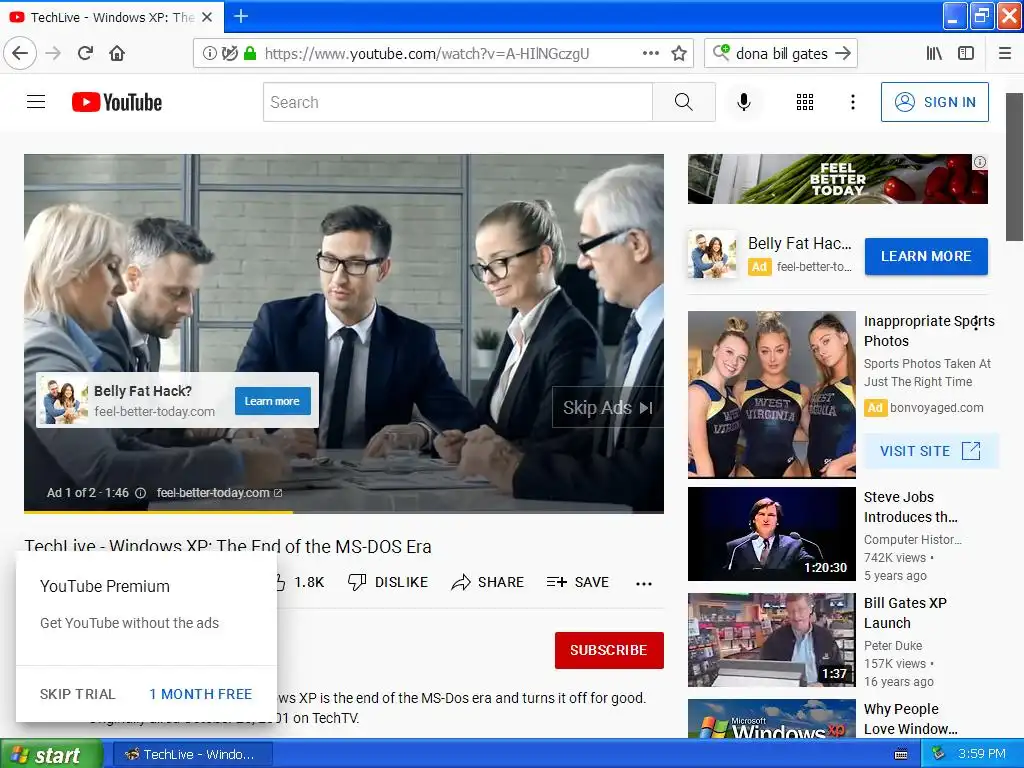Click the 1.8K like count
1024x768 pixels.
tap(309, 582)
